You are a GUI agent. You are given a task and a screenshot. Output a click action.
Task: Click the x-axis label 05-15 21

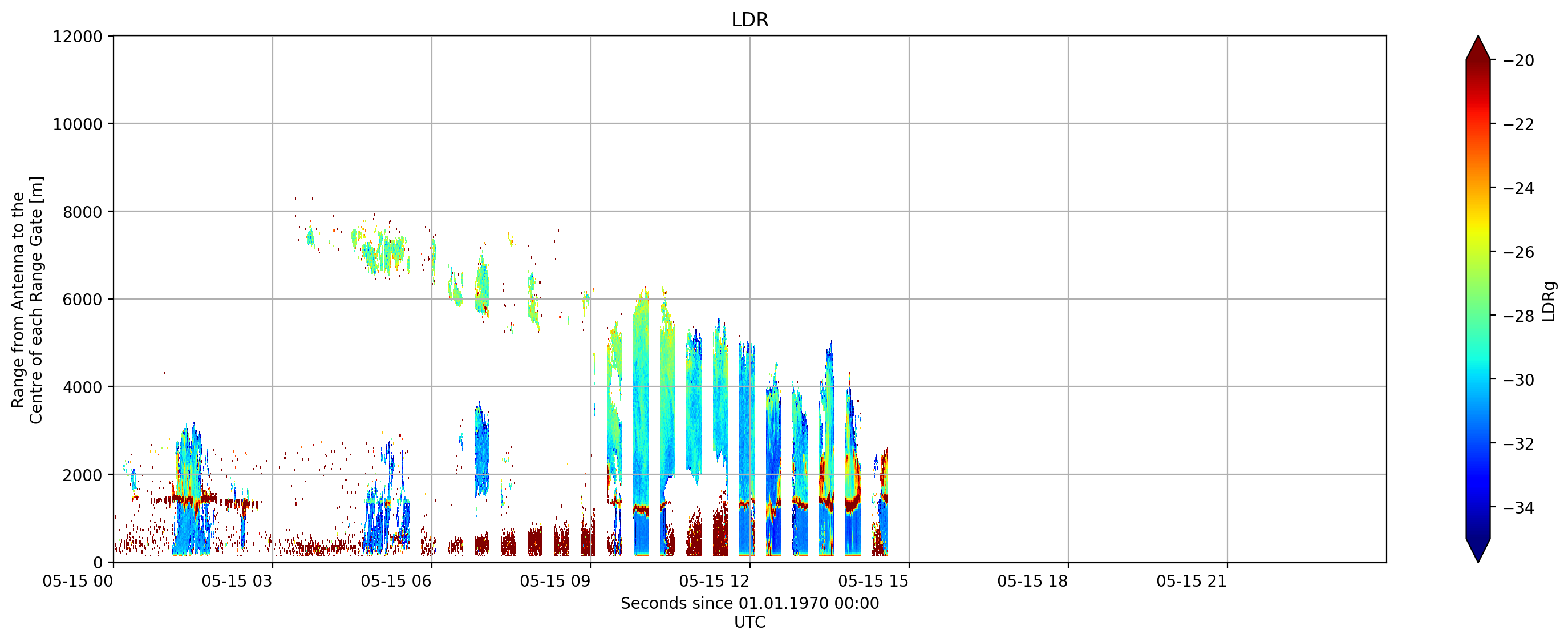click(1192, 581)
